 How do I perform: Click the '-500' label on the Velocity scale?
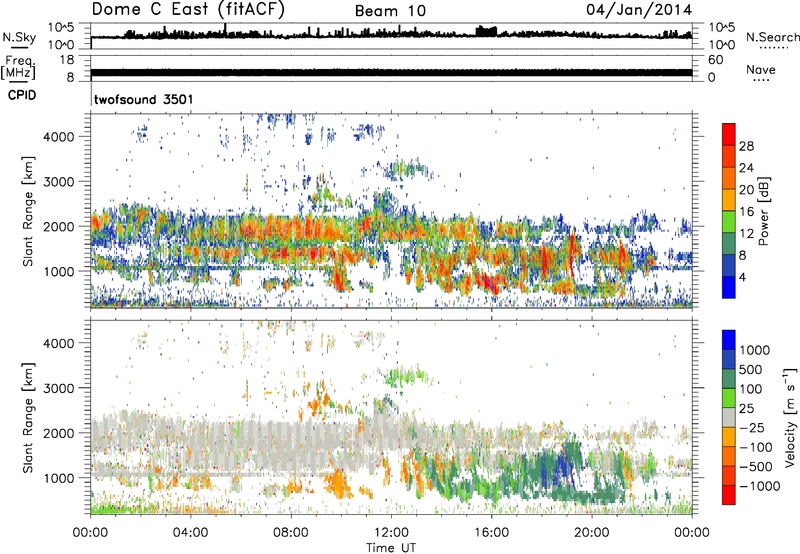756,466
